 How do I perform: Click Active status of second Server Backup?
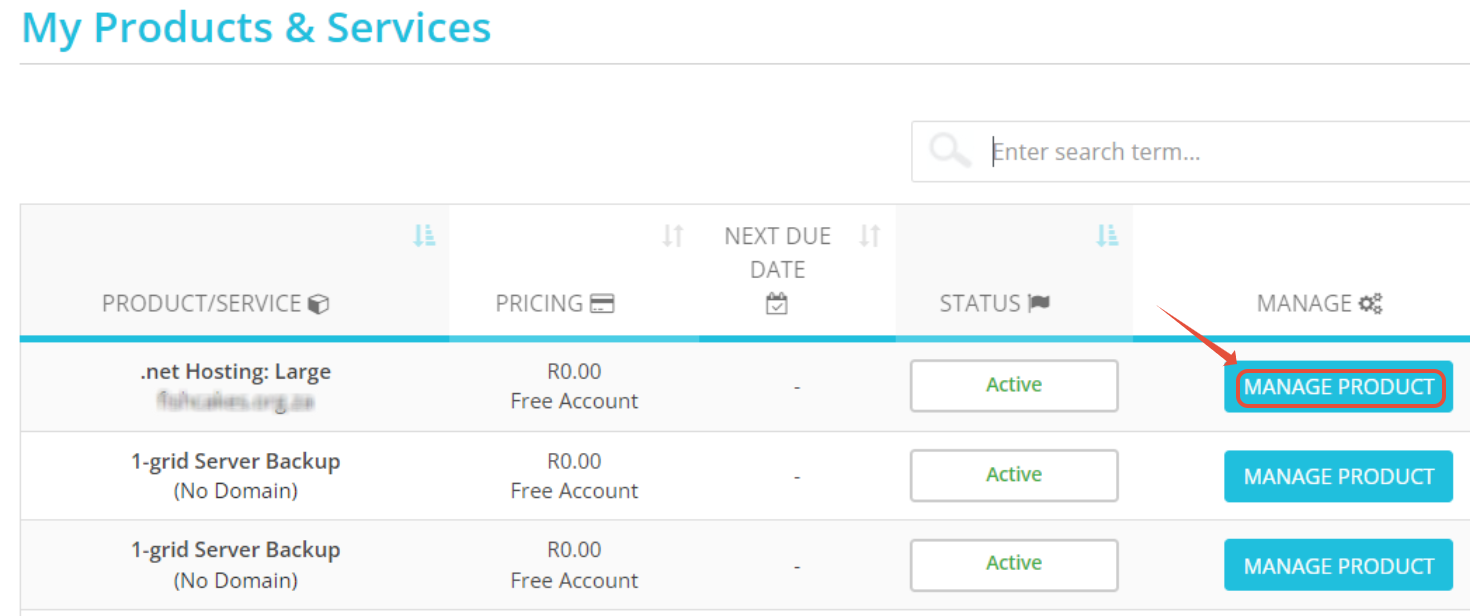(x=1014, y=564)
